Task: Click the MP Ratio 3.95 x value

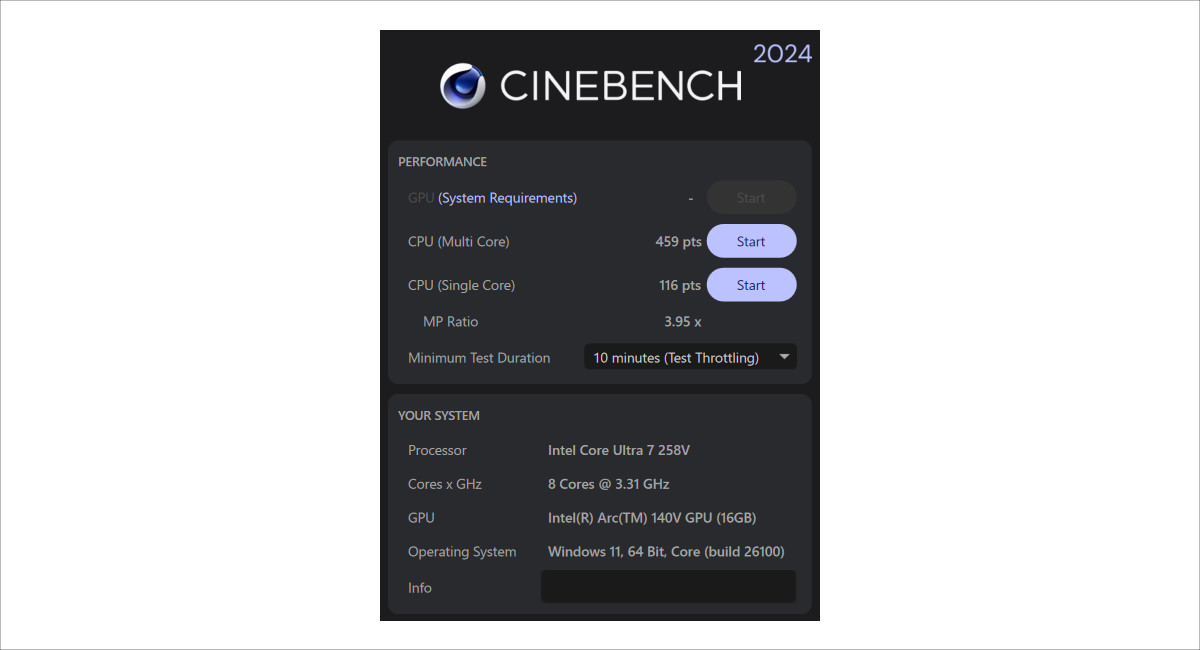Action: (683, 322)
